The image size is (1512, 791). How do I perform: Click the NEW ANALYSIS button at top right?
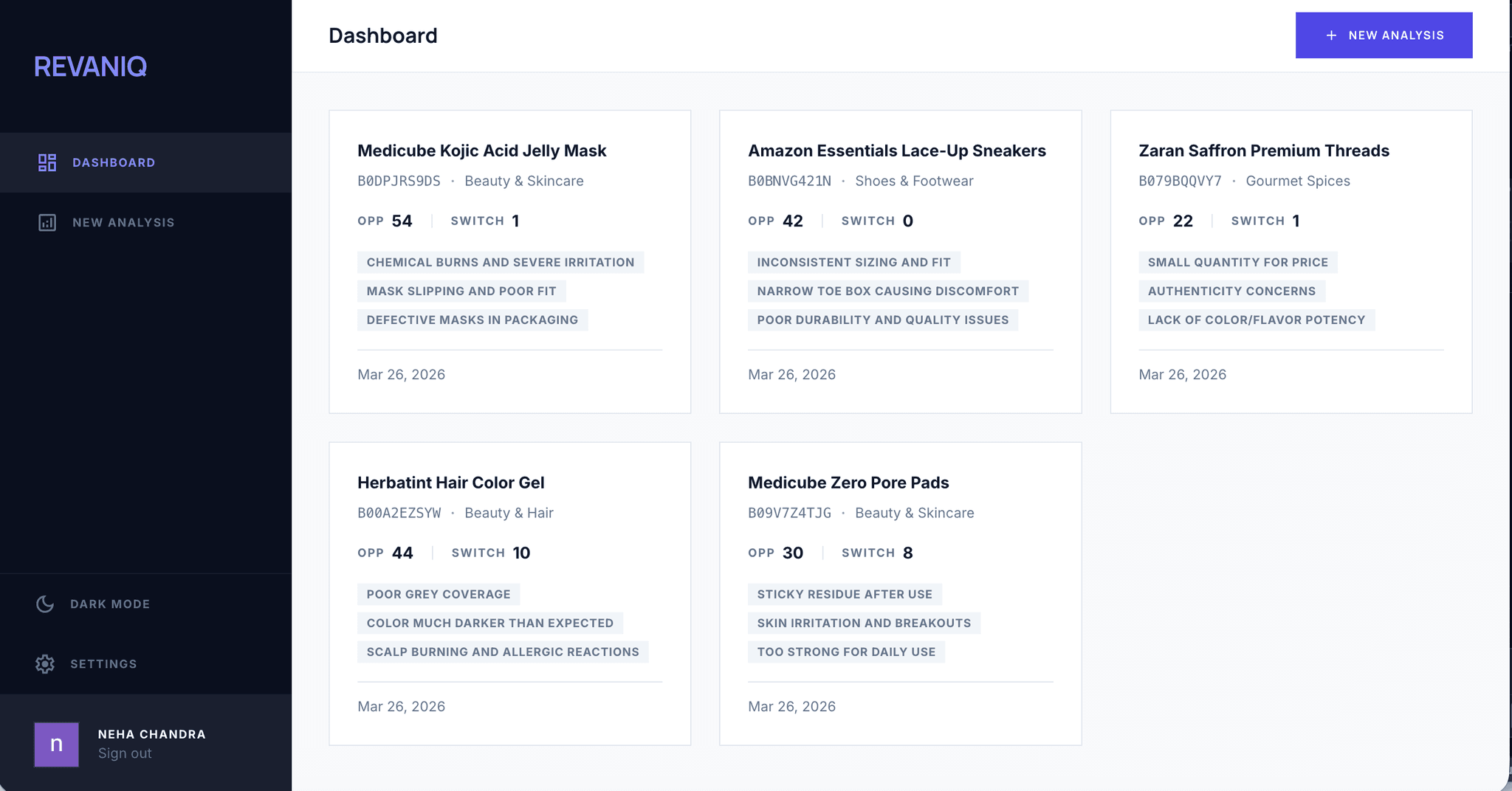pos(1384,35)
